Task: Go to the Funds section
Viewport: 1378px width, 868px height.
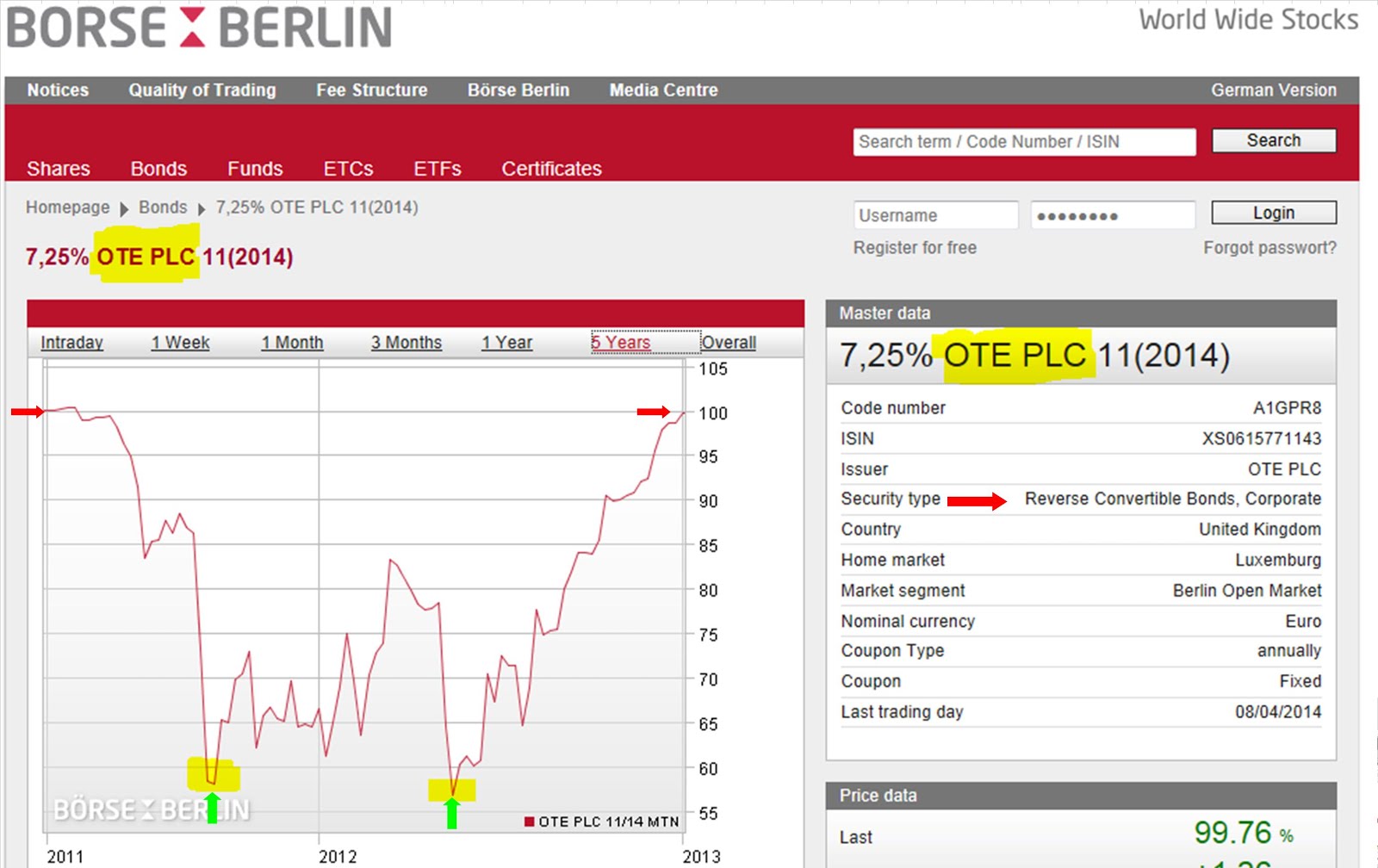Action: 255,168
